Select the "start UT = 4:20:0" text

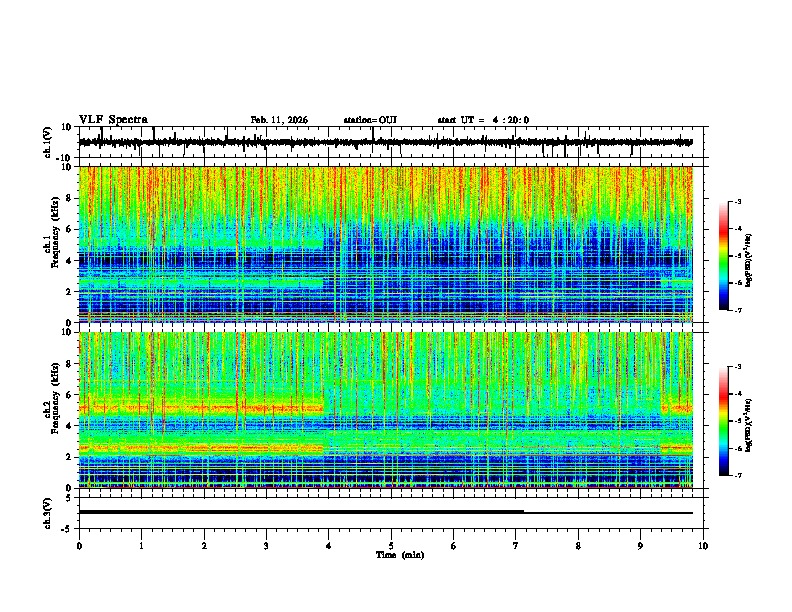[x=483, y=120]
